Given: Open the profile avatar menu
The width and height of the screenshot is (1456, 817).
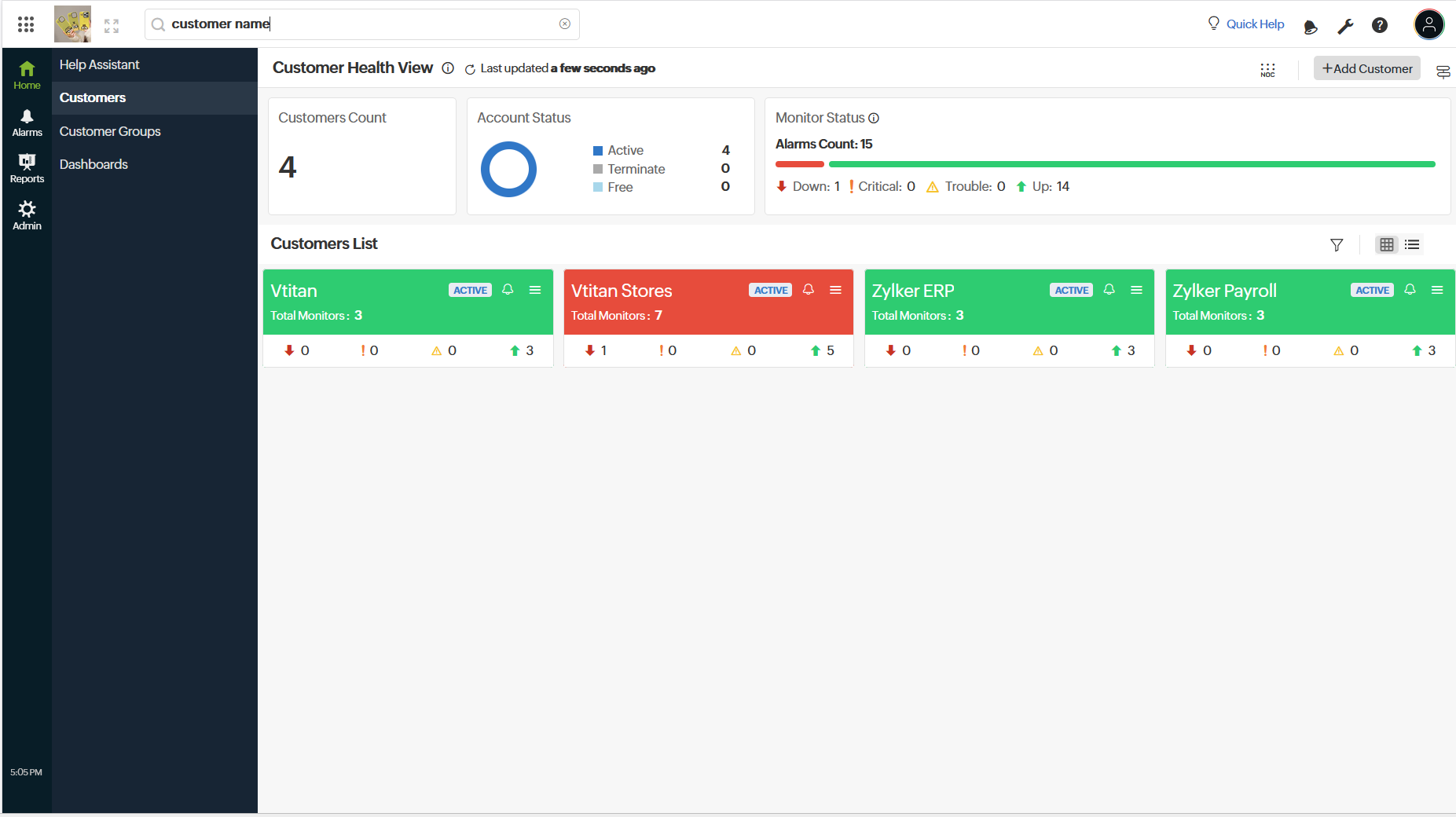Looking at the screenshot, I should (x=1429, y=24).
